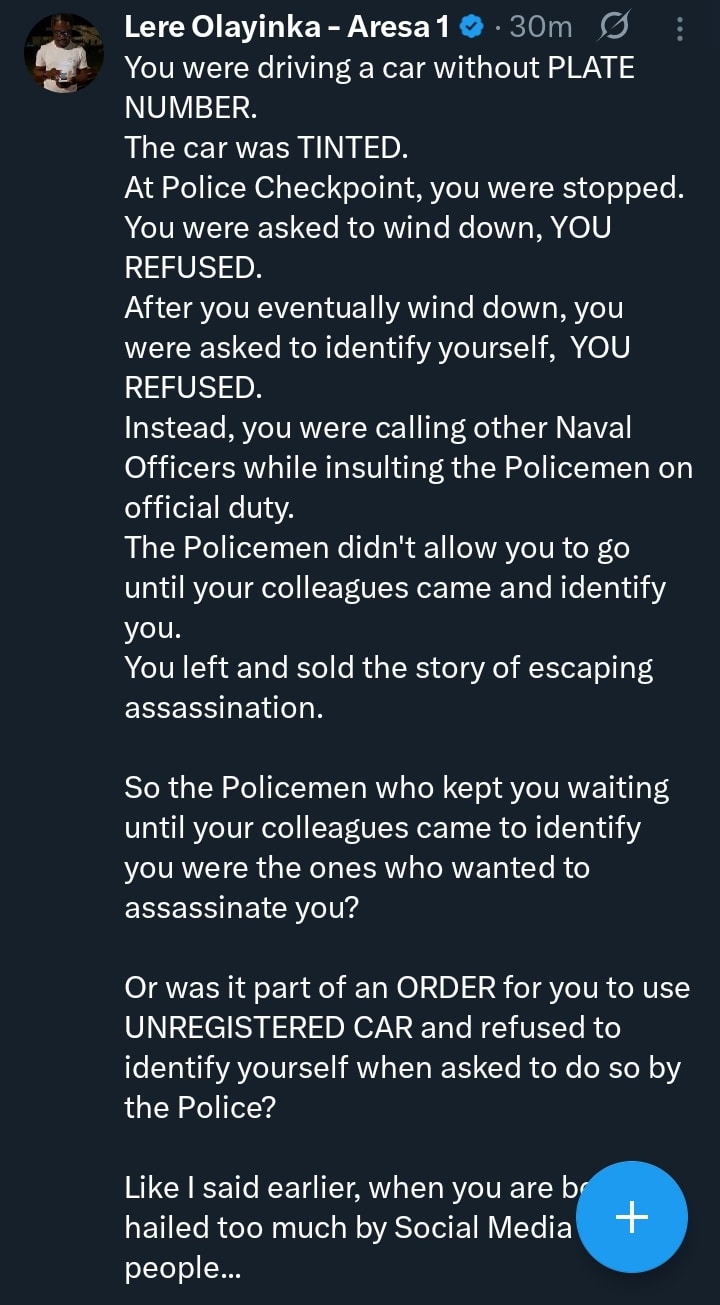This screenshot has height=1305, width=720.
Task: Tap the question ending 'the Police?'
Action: [x=199, y=1108]
